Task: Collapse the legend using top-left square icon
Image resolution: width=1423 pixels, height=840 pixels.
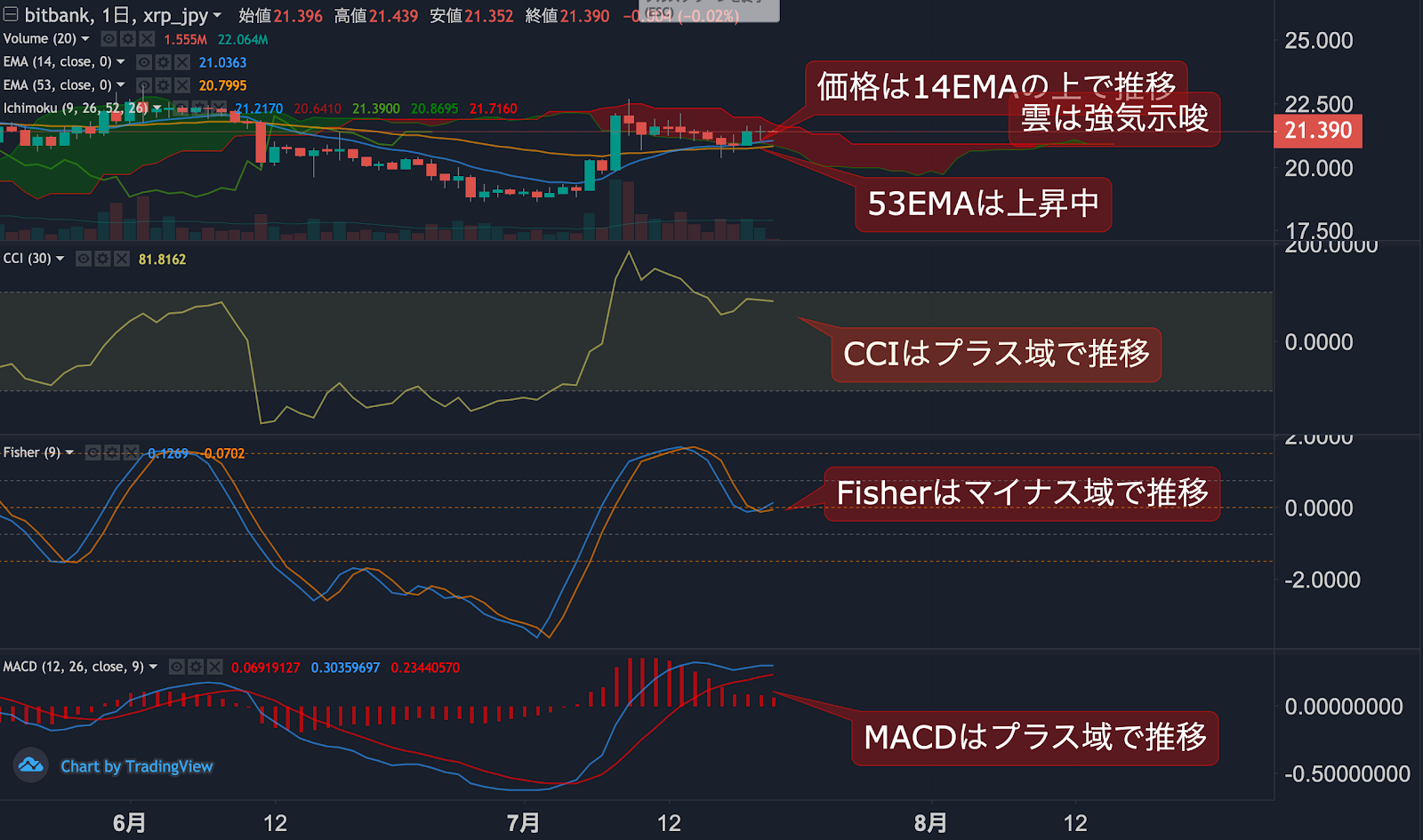Action: 10,14
